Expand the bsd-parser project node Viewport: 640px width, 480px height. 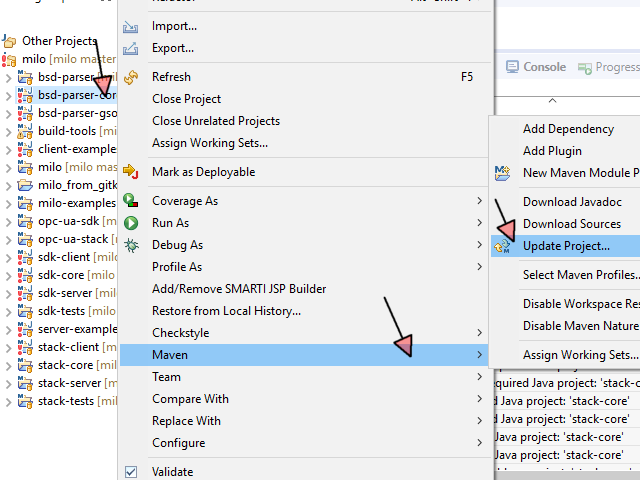tap(8, 78)
